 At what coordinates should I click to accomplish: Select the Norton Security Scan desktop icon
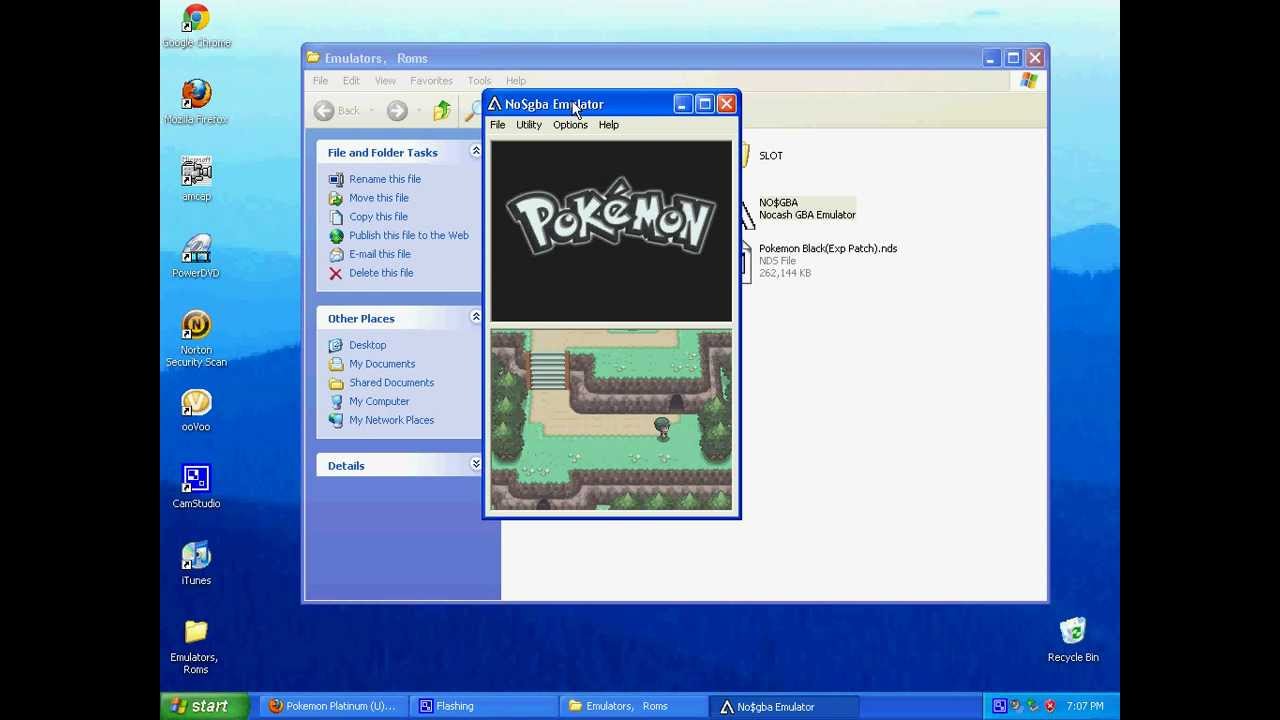coord(196,339)
